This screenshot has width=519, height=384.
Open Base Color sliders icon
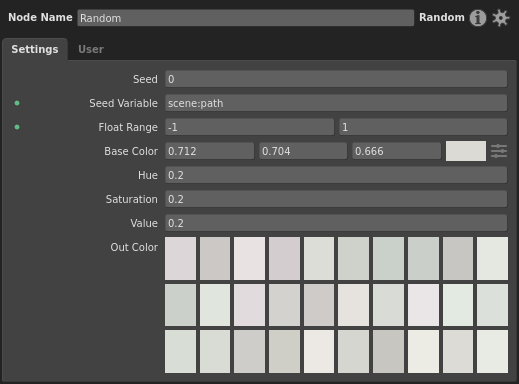[x=499, y=151]
